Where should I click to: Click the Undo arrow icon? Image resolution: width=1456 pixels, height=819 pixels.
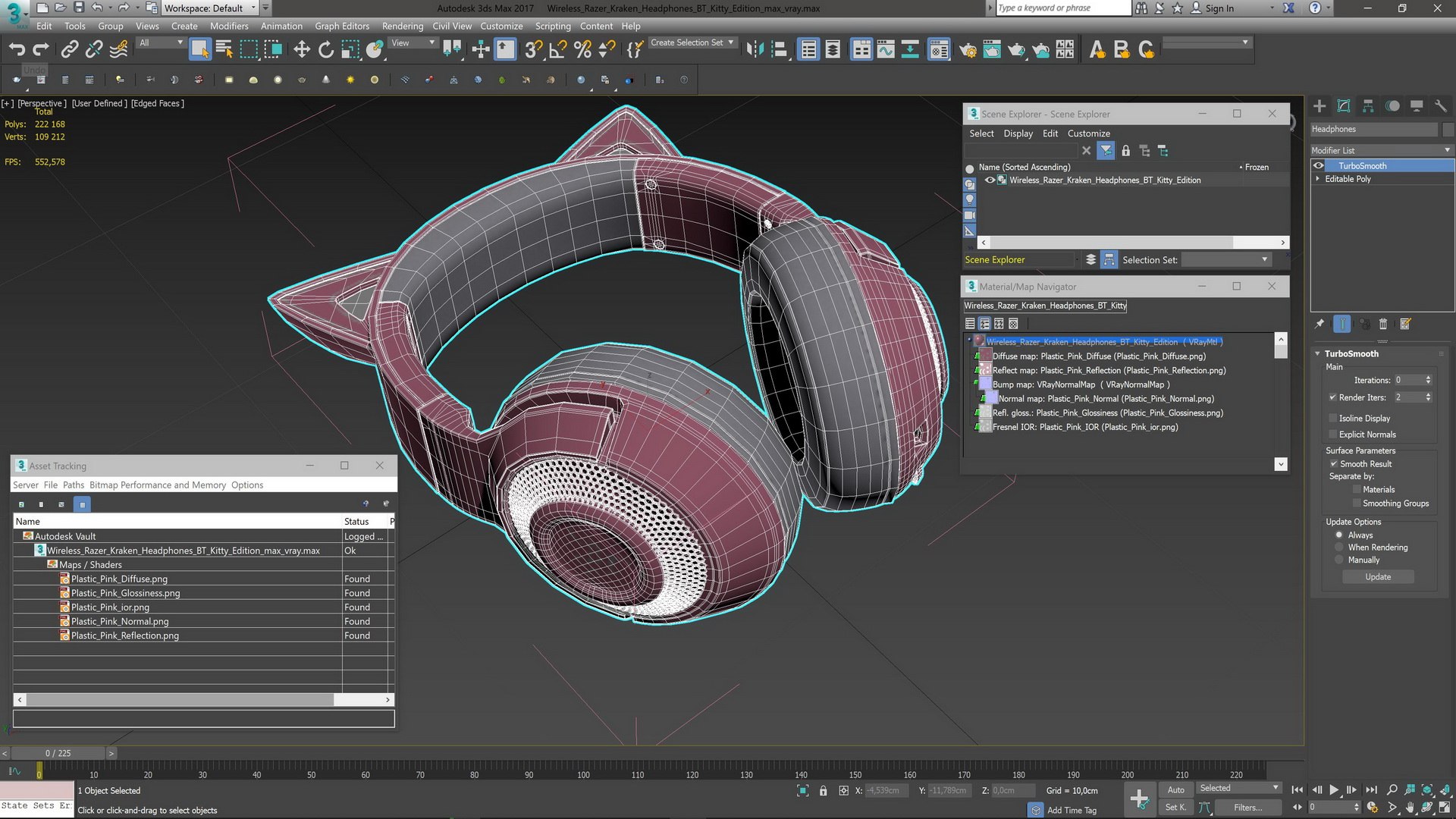pos(17,50)
